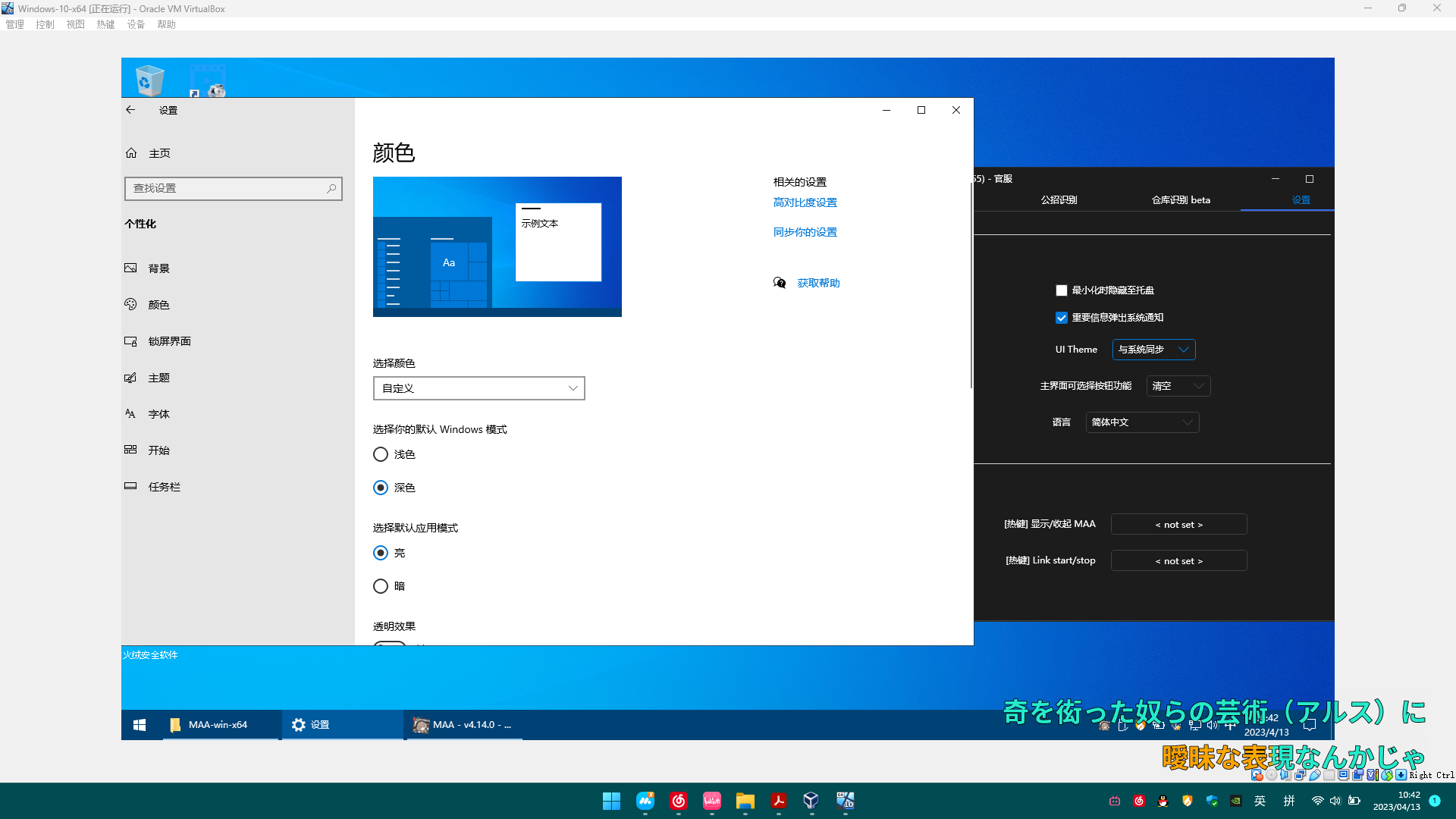Enable 最小化时隐藏至托盘 in MAA settings
The width and height of the screenshot is (1456, 819).
1061,290
